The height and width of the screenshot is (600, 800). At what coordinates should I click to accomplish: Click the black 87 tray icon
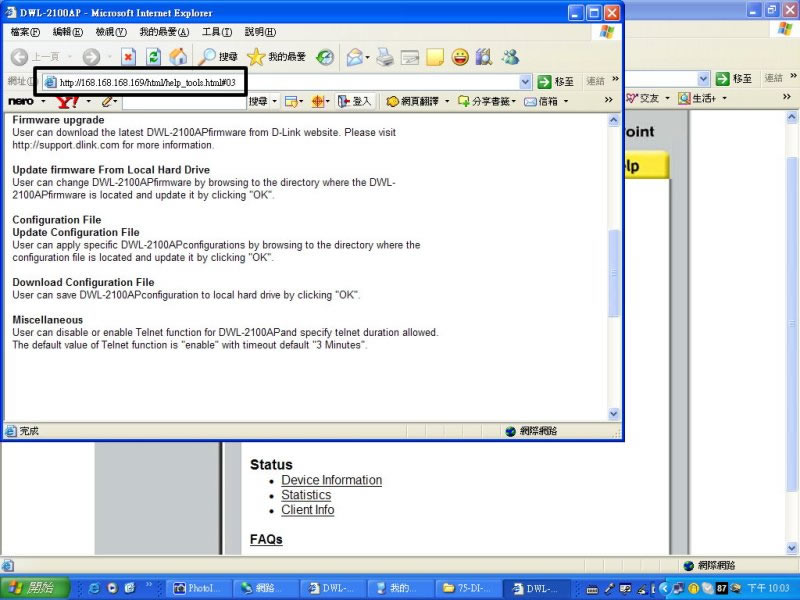tap(721, 588)
